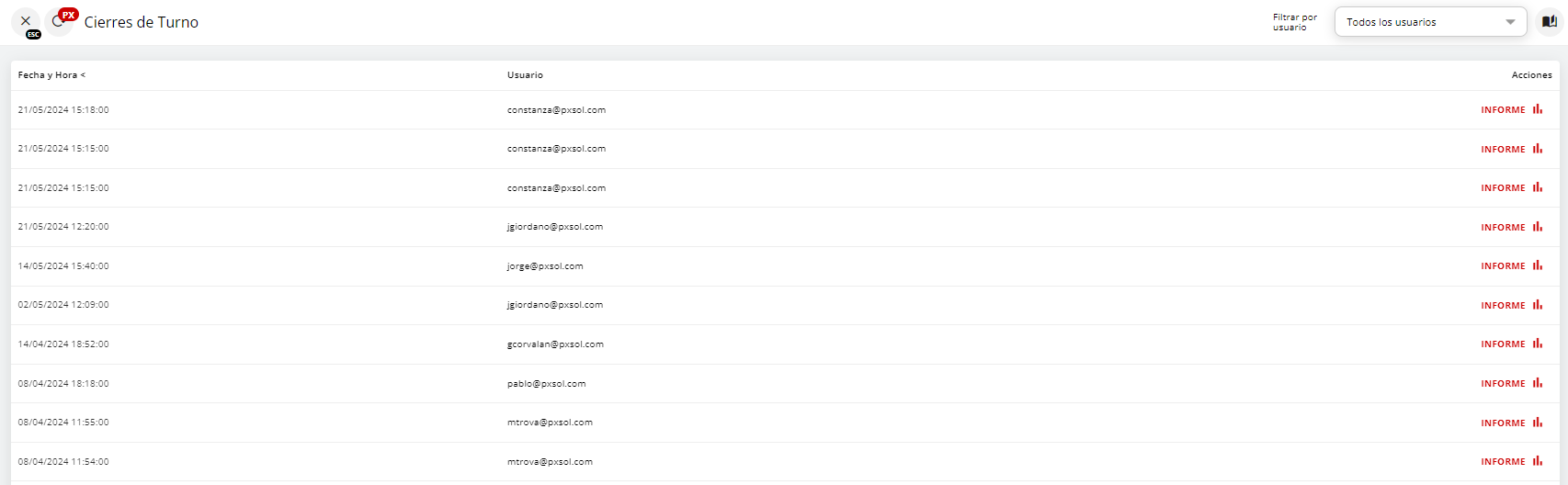
Task: Close the Cierres de Turno panel
Action: 26,21
